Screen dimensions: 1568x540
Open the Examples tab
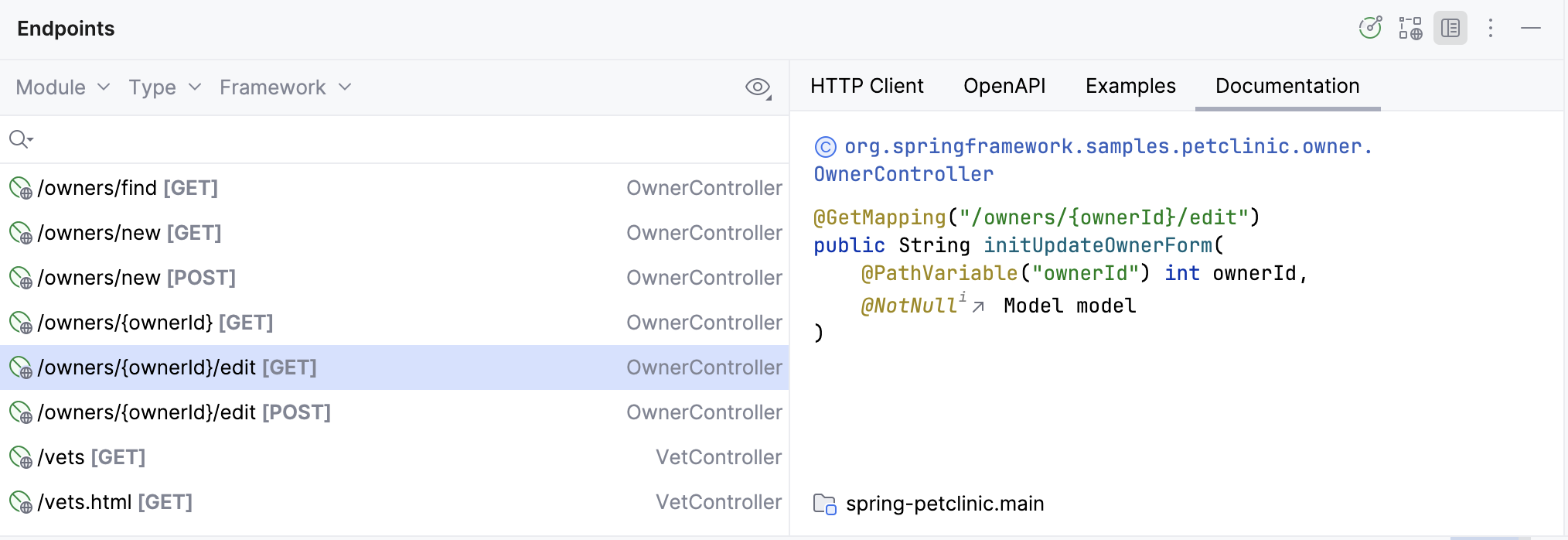(x=1130, y=86)
